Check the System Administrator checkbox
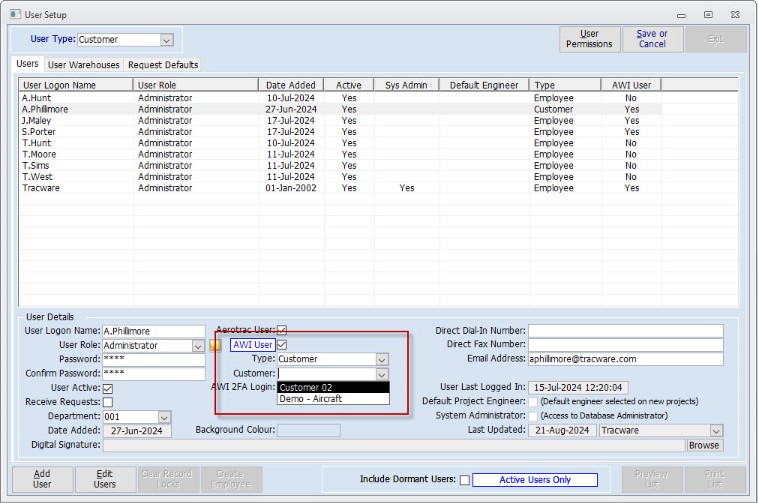Image resolution: width=758 pixels, height=503 pixels. click(533, 416)
